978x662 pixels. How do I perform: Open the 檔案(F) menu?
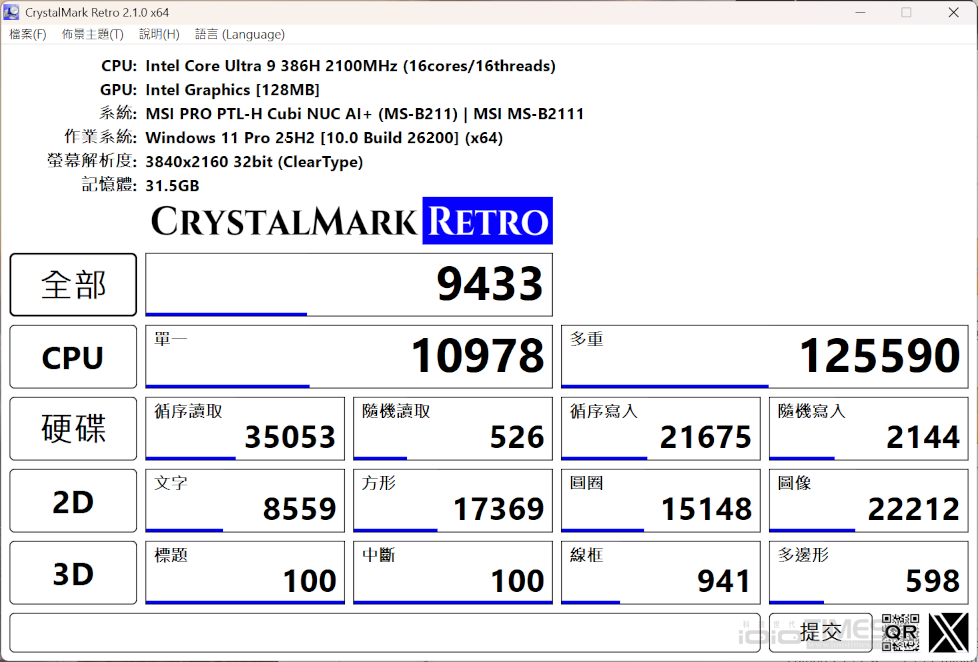[27, 34]
